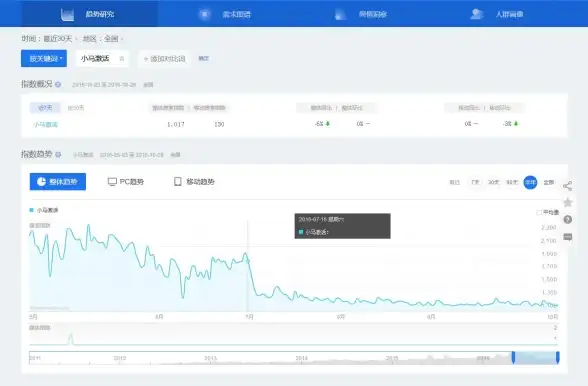Click the right handle of timeline range slider

(x=558, y=357)
